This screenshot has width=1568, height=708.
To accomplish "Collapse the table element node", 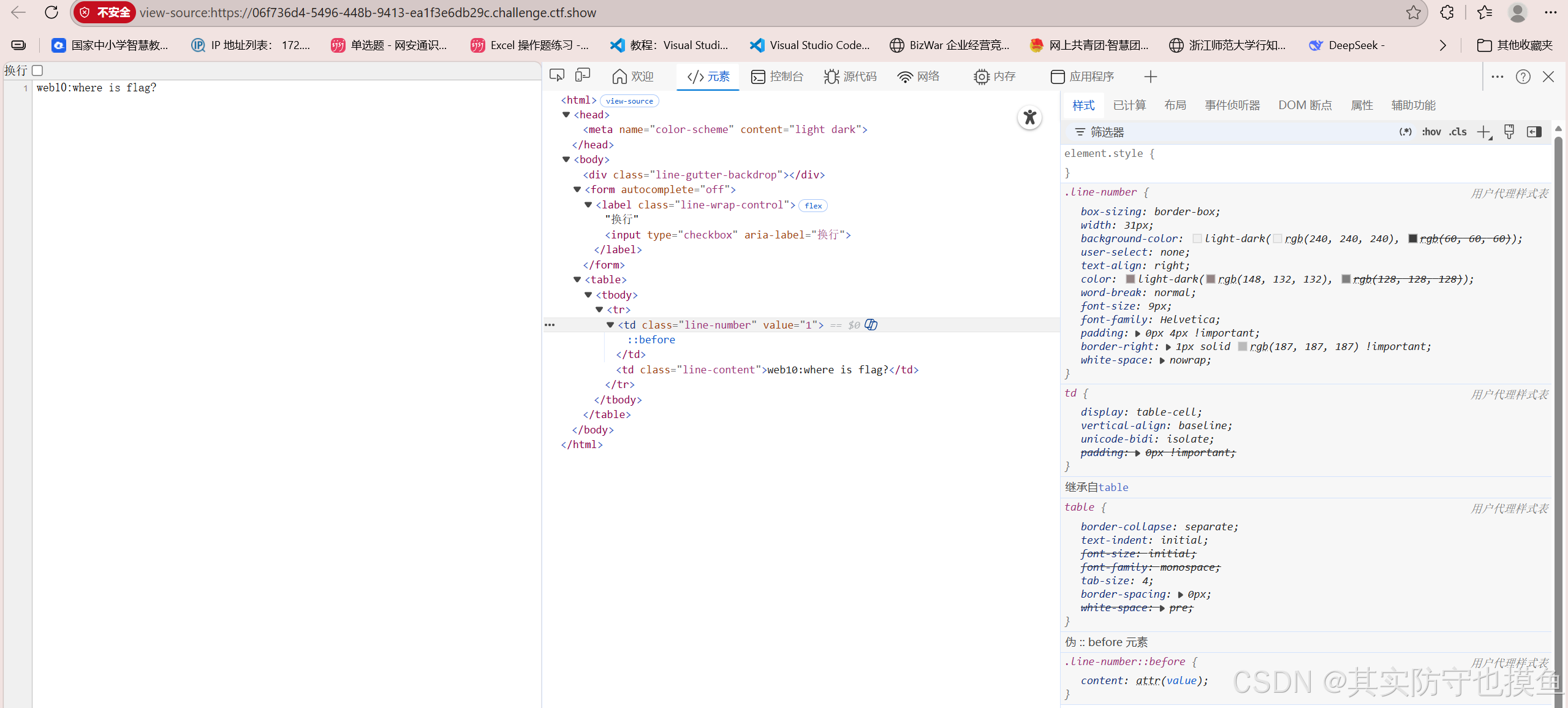I will [577, 280].
